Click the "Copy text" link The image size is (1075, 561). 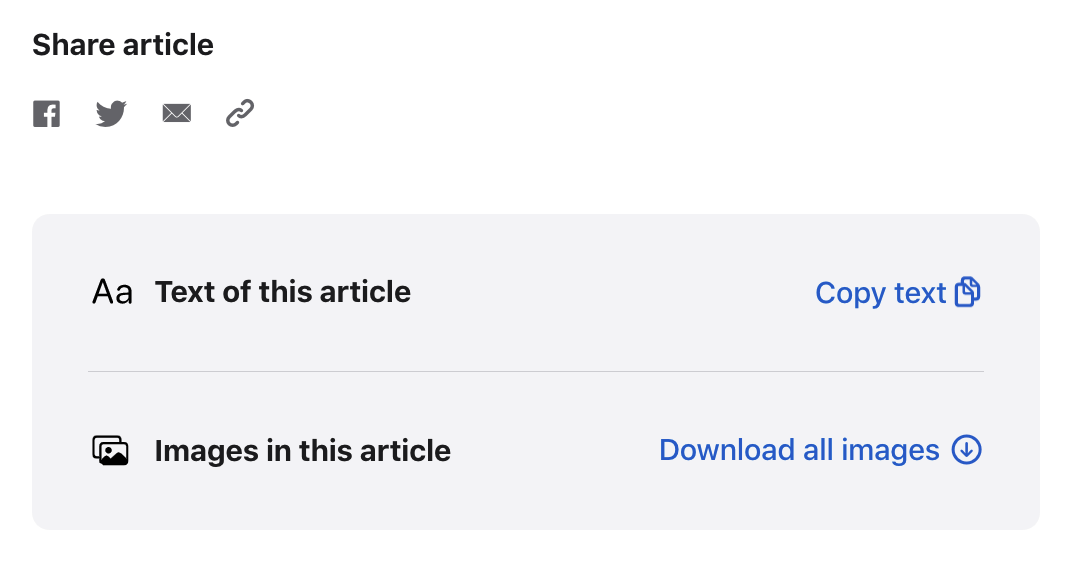880,293
